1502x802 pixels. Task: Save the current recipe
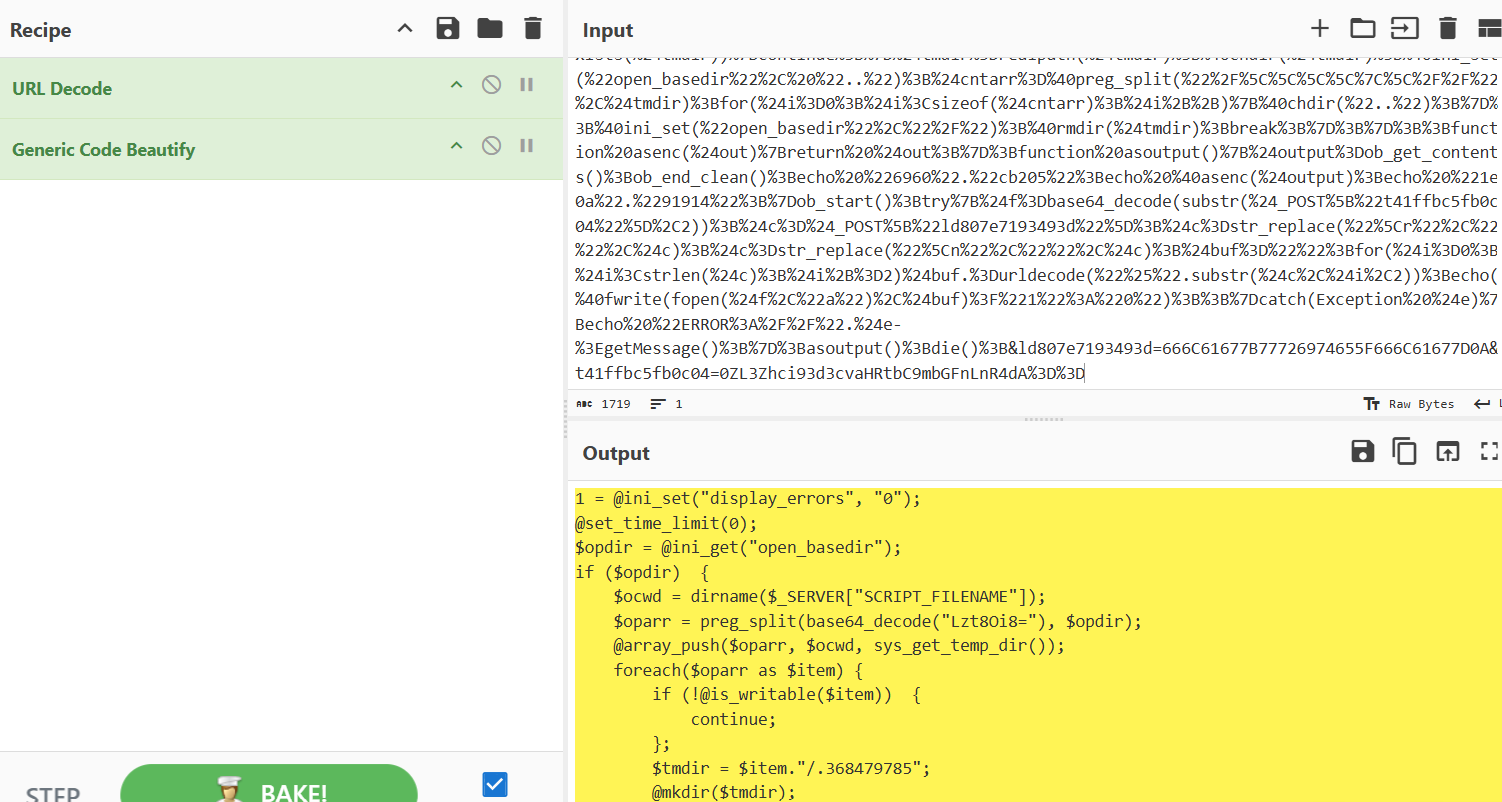pyautogui.click(x=448, y=28)
